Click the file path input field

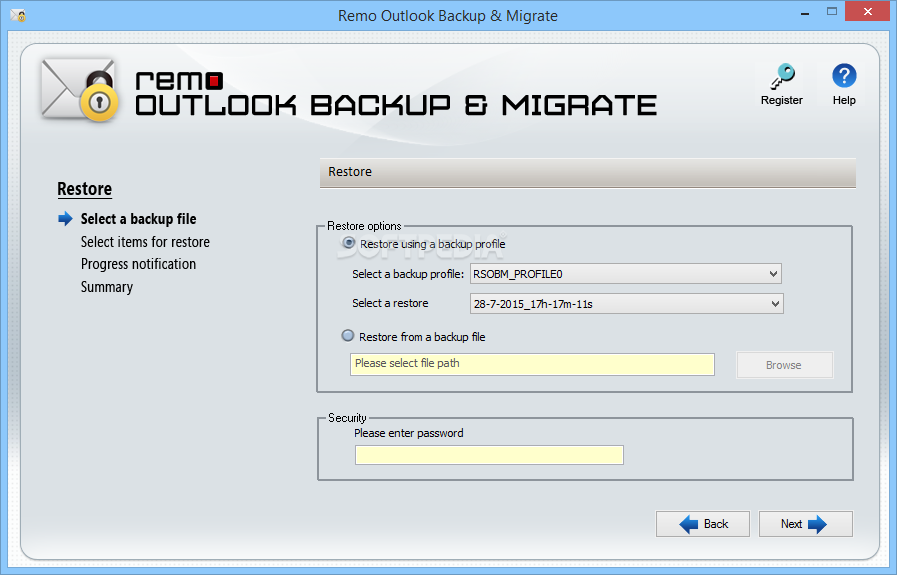[532, 364]
